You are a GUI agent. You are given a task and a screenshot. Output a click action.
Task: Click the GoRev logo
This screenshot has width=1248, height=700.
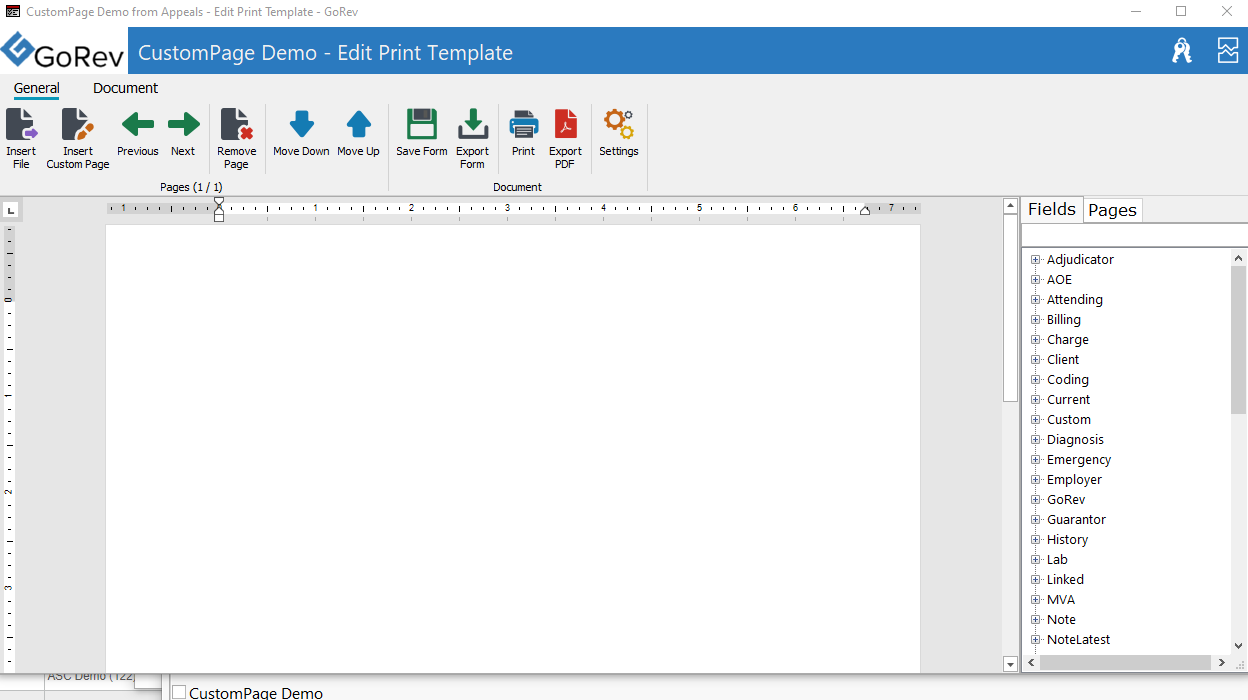63,51
